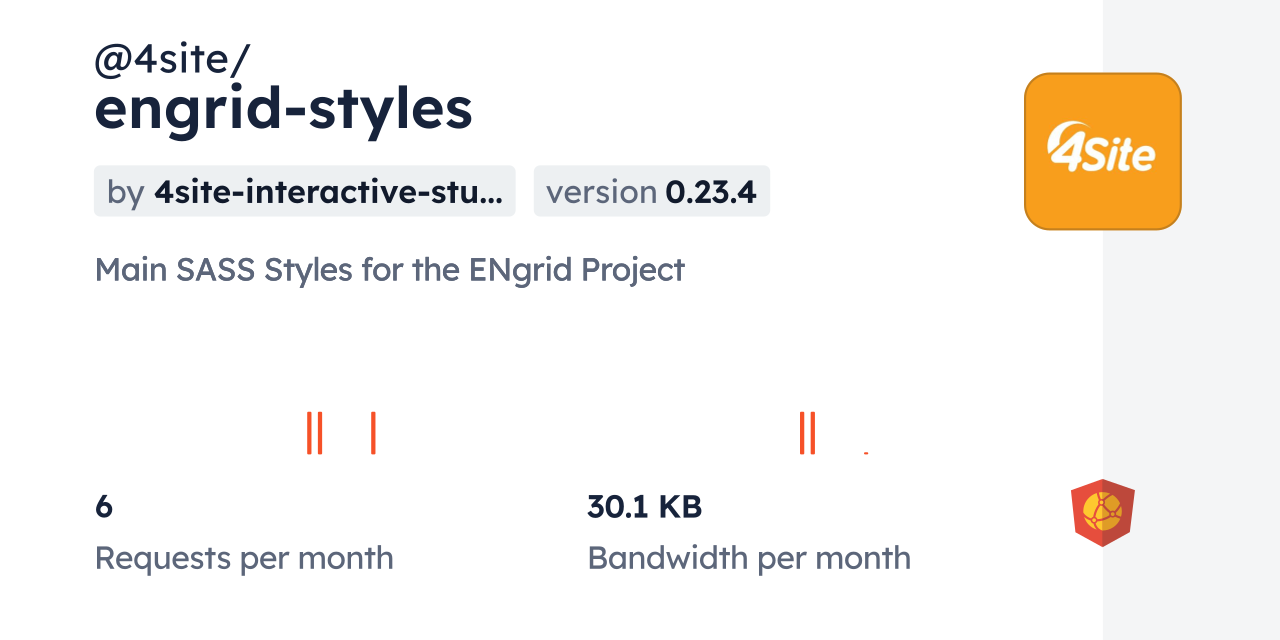This screenshot has width=1280, height=640.
Task: Click the tiny orange dot in bandwidth chart
Action: (x=866, y=453)
